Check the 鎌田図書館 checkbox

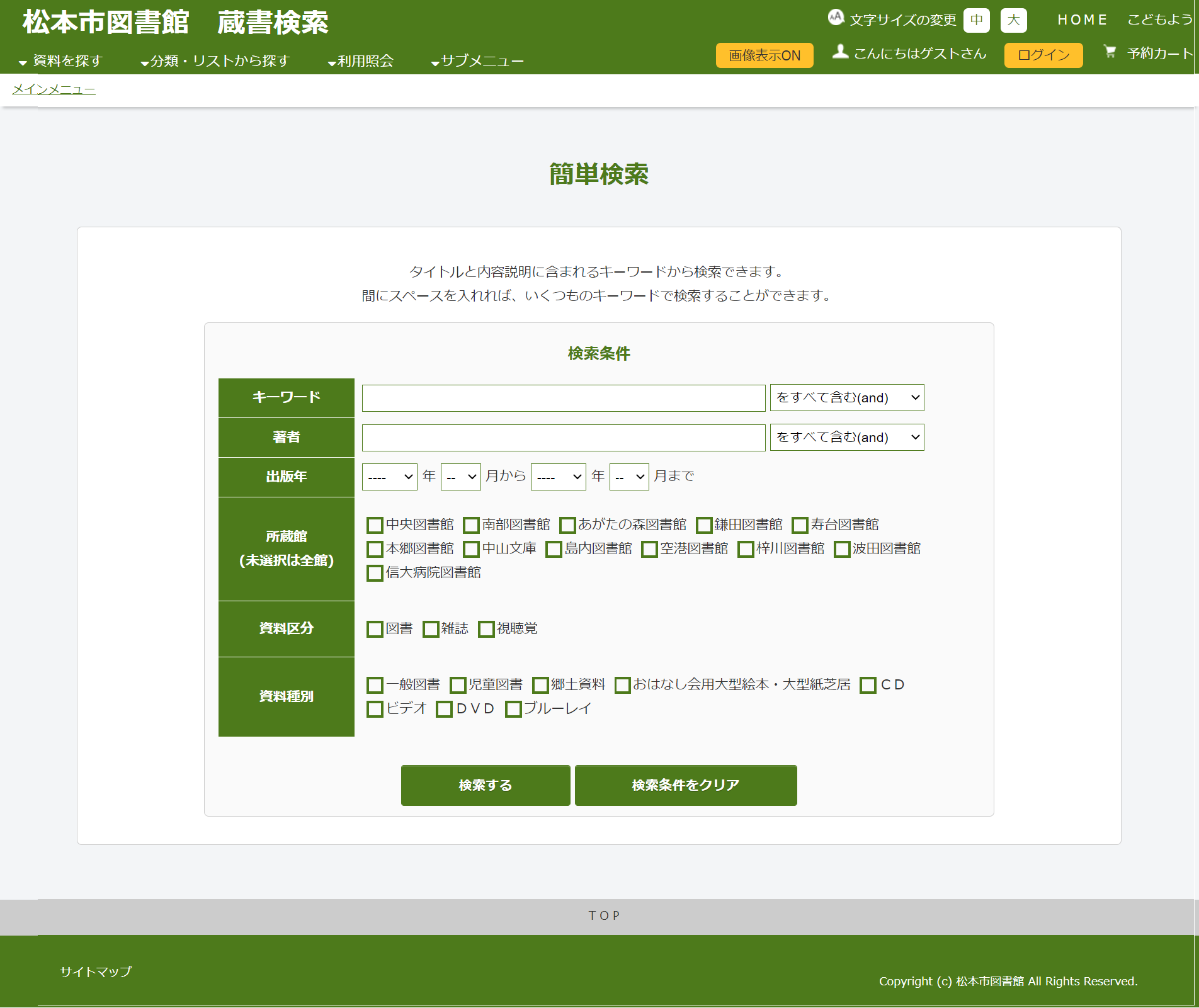(x=704, y=525)
